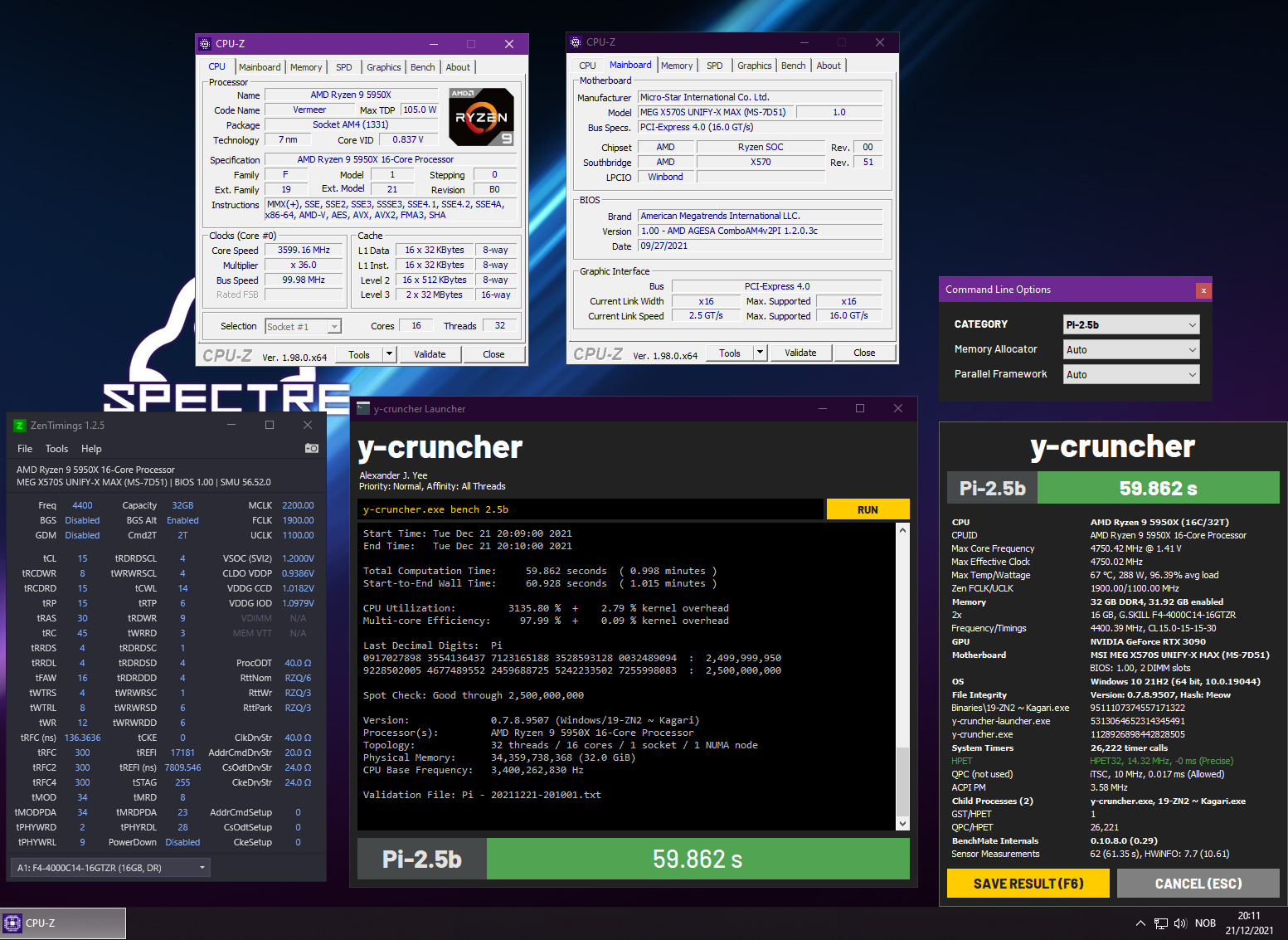Click the volume speaker tray icon
The width and height of the screenshot is (1288, 940).
click(1180, 923)
